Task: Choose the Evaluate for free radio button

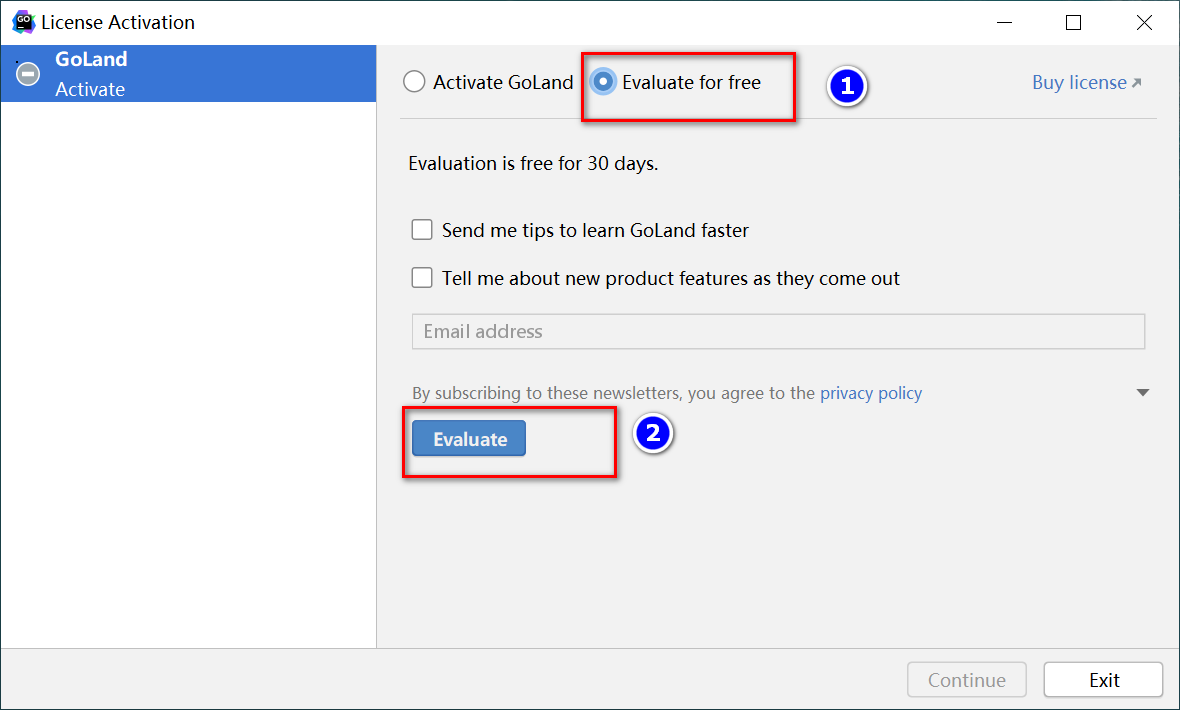Action: (603, 82)
